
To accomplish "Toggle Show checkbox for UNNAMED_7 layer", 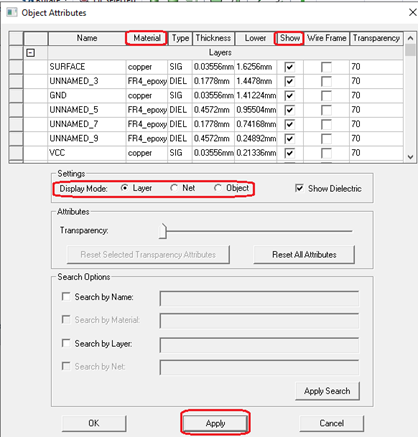I will pos(289,124).
